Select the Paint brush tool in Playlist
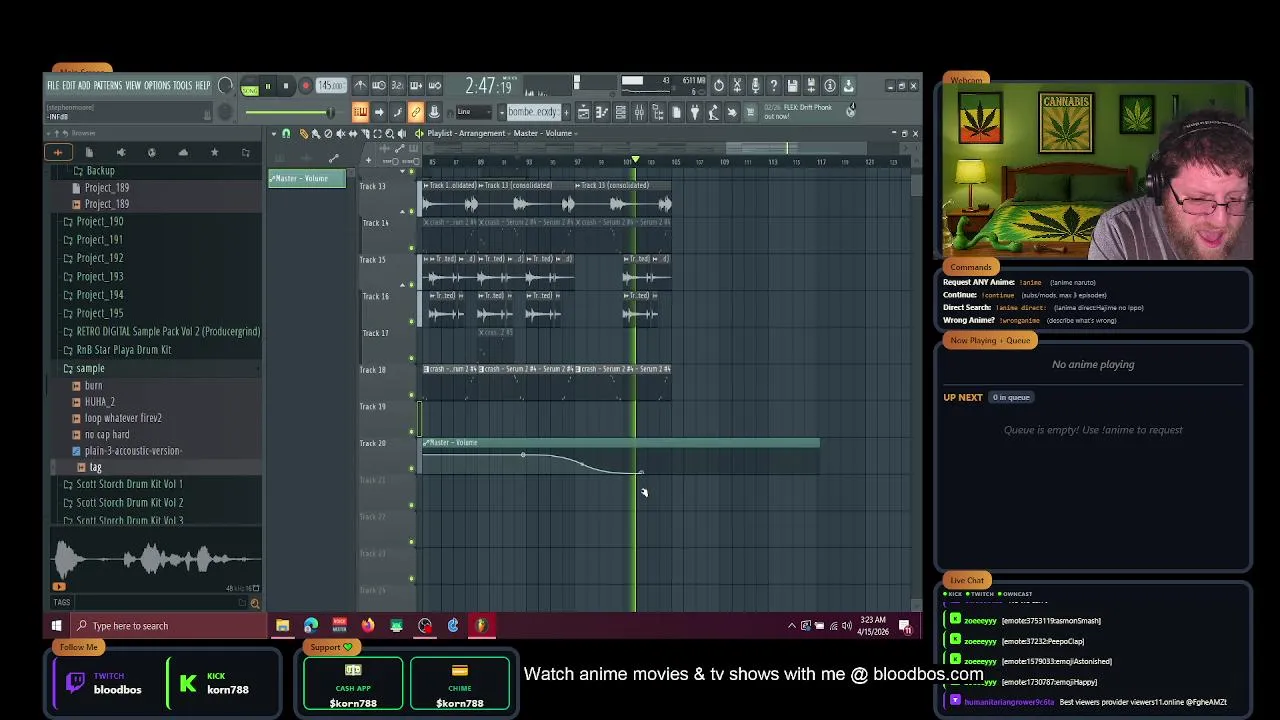This screenshot has width=1280, height=720. coord(316,134)
